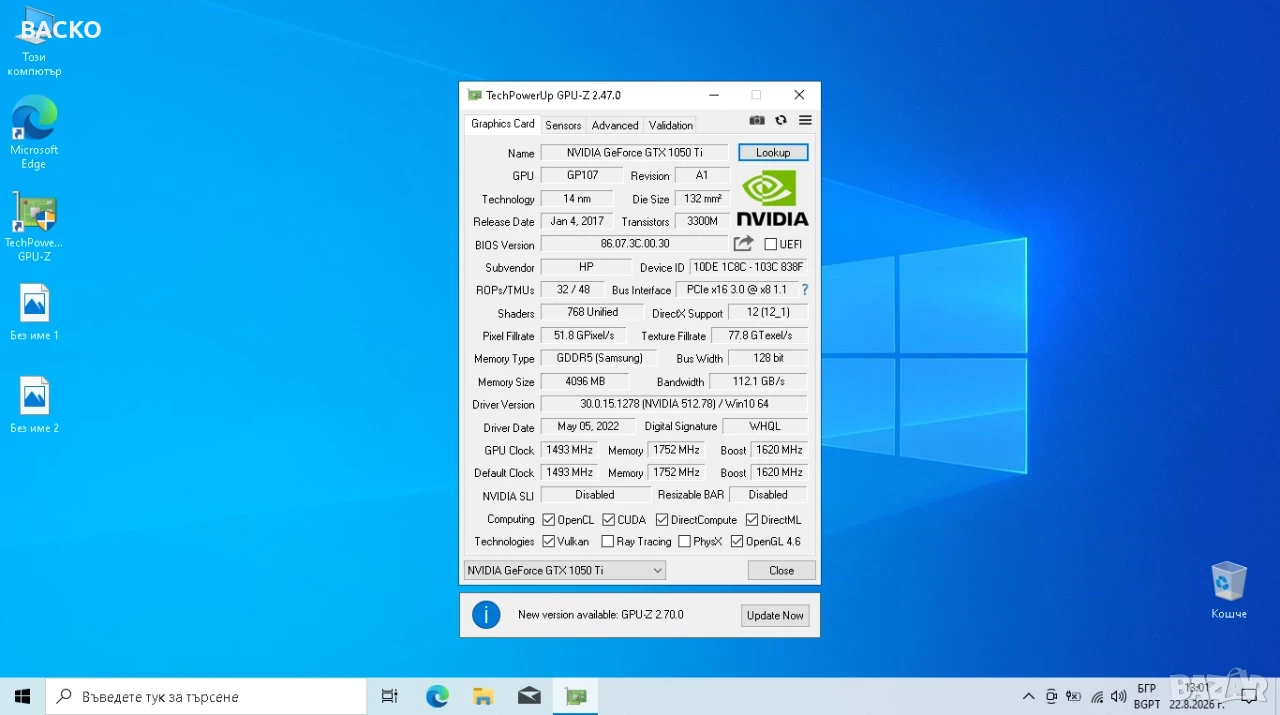Switch to the Sensors tab

pos(563,125)
